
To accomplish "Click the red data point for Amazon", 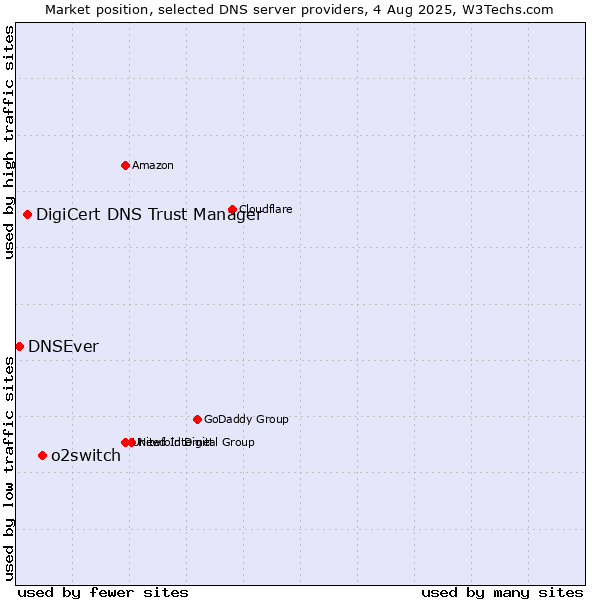I will click(125, 165).
